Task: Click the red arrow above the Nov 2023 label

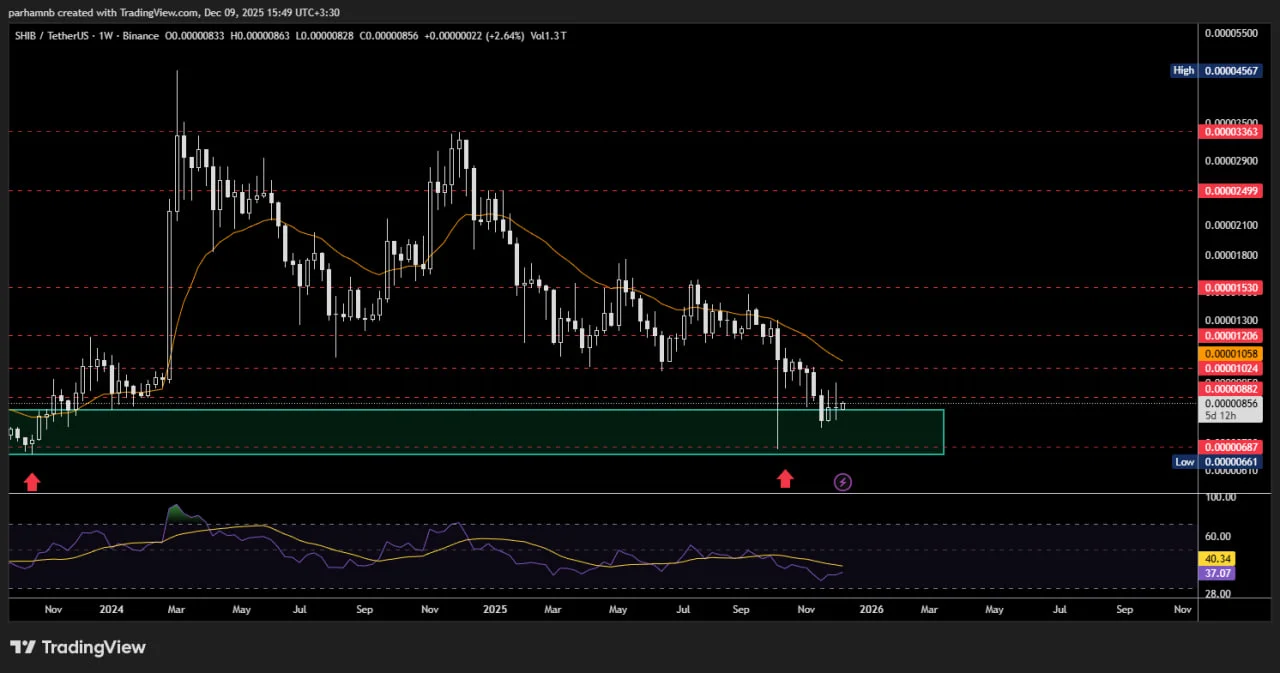Action: 32,482
